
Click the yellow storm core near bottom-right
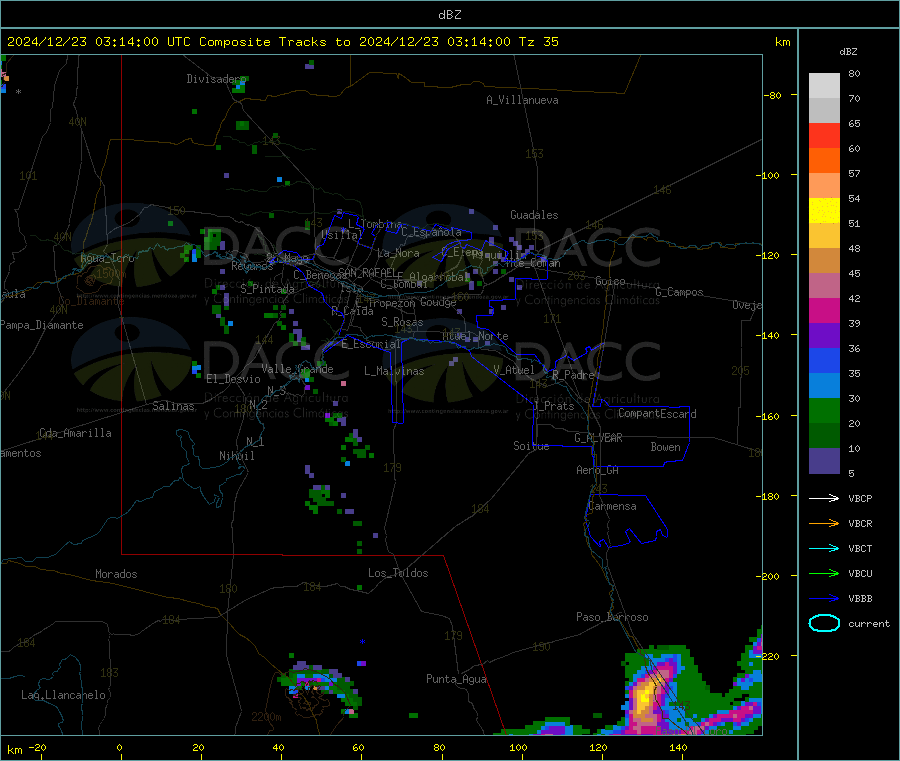click(645, 696)
